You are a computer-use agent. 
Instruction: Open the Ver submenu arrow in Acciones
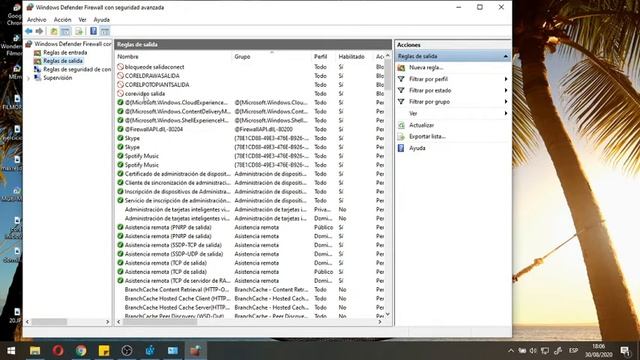click(506, 113)
